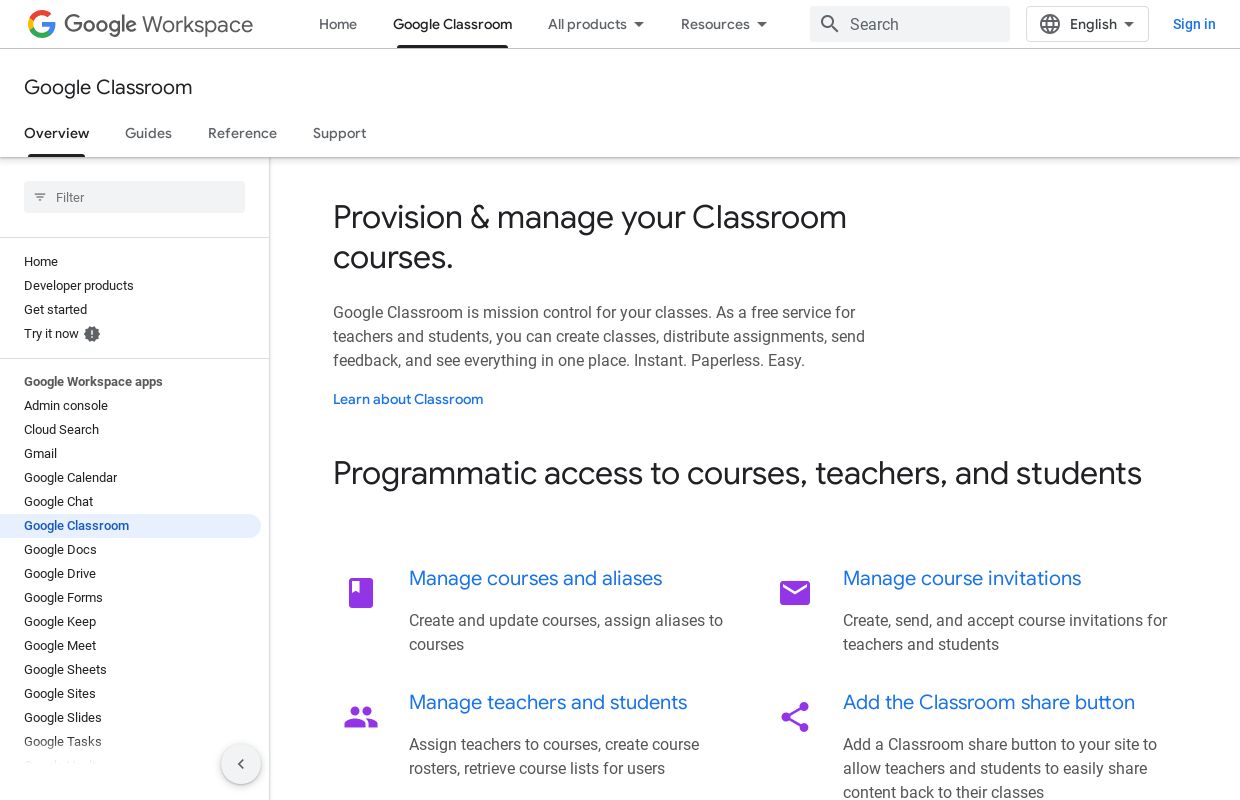Click the globe language icon
The height and width of the screenshot is (800, 1240).
point(1050,24)
